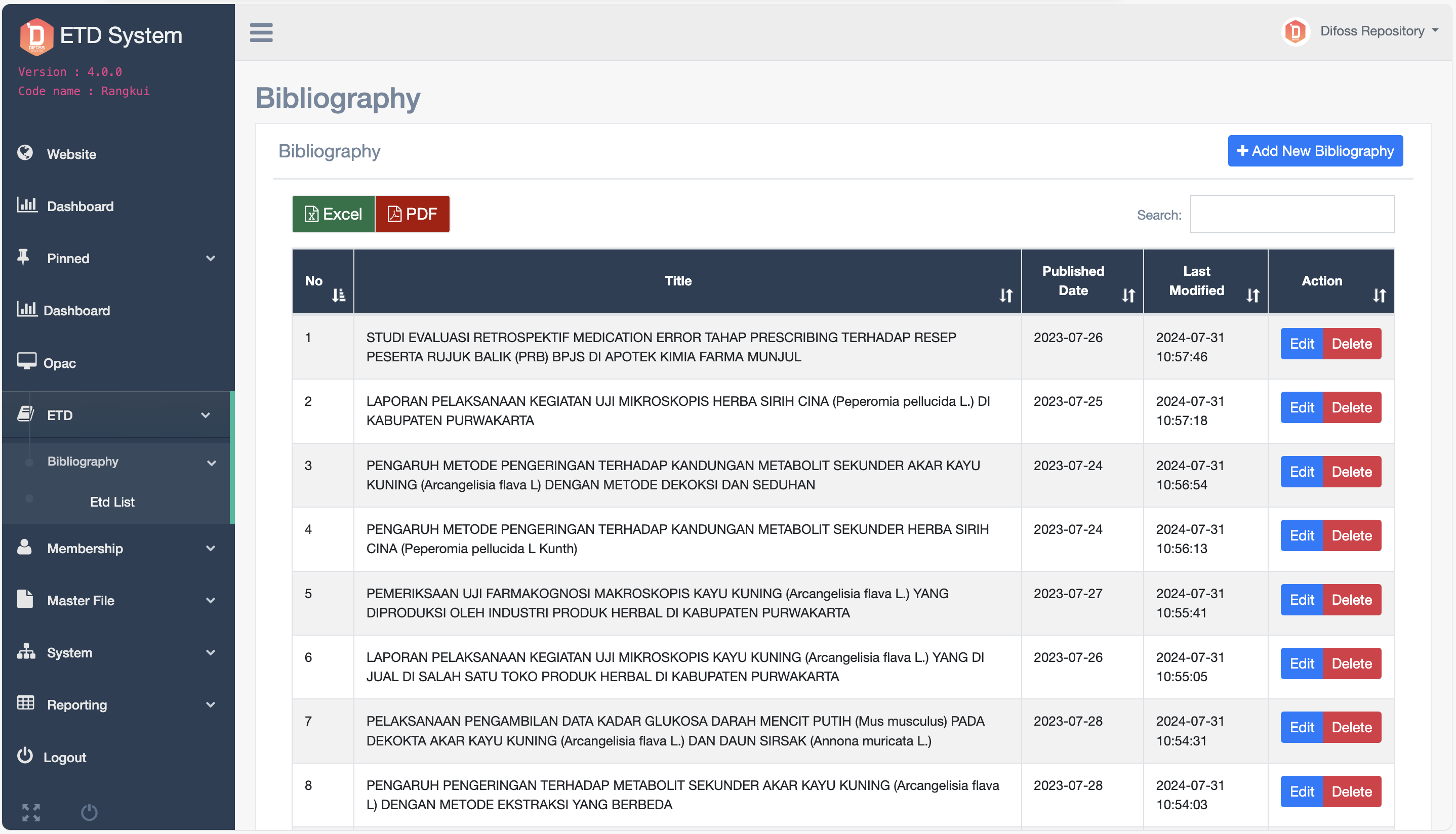Sort by Published Date column arrows
This screenshot has height=834, width=1456.
click(x=1127, y=295)
